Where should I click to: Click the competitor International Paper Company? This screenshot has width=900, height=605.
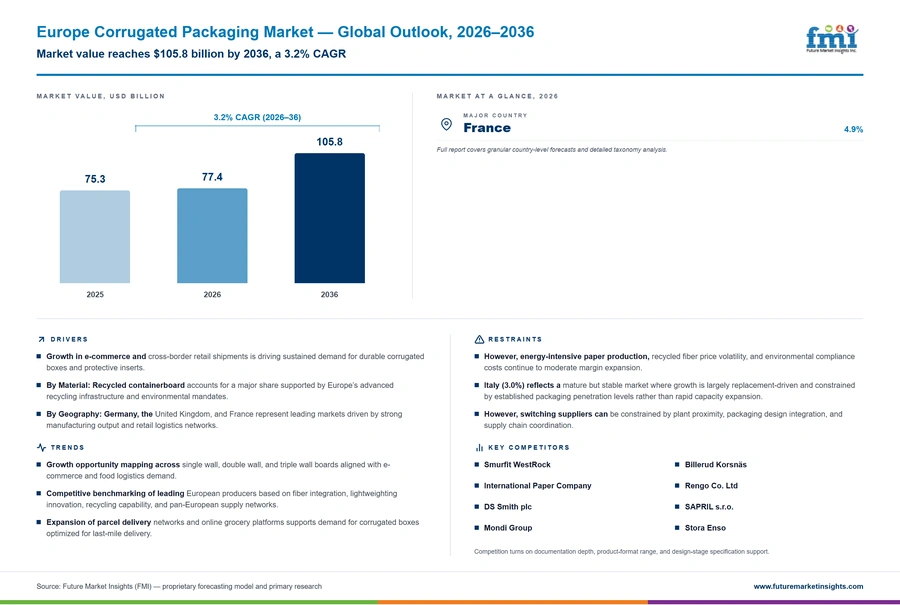537,486
